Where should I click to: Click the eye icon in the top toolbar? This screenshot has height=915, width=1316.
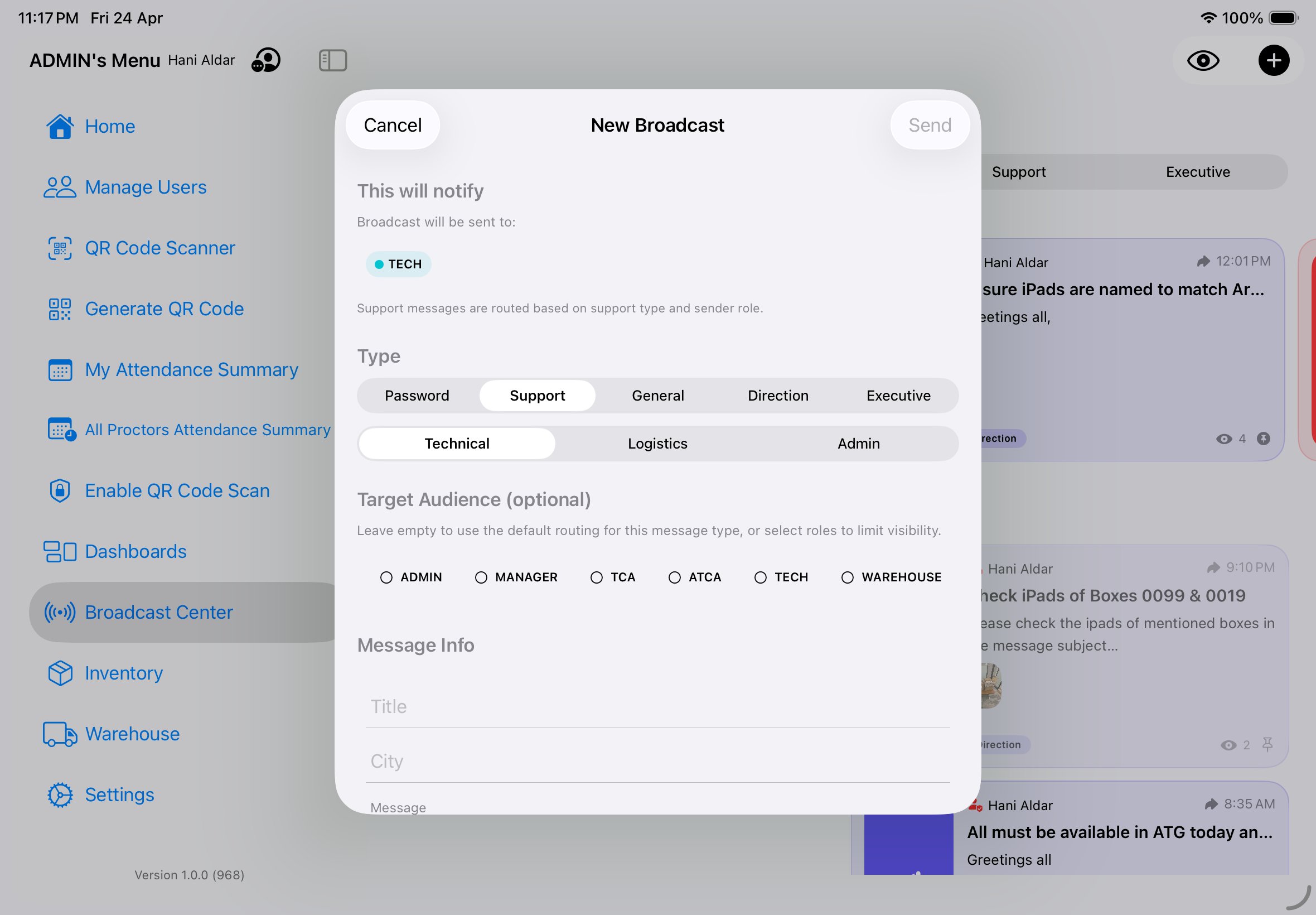(x=1204, y=60)
